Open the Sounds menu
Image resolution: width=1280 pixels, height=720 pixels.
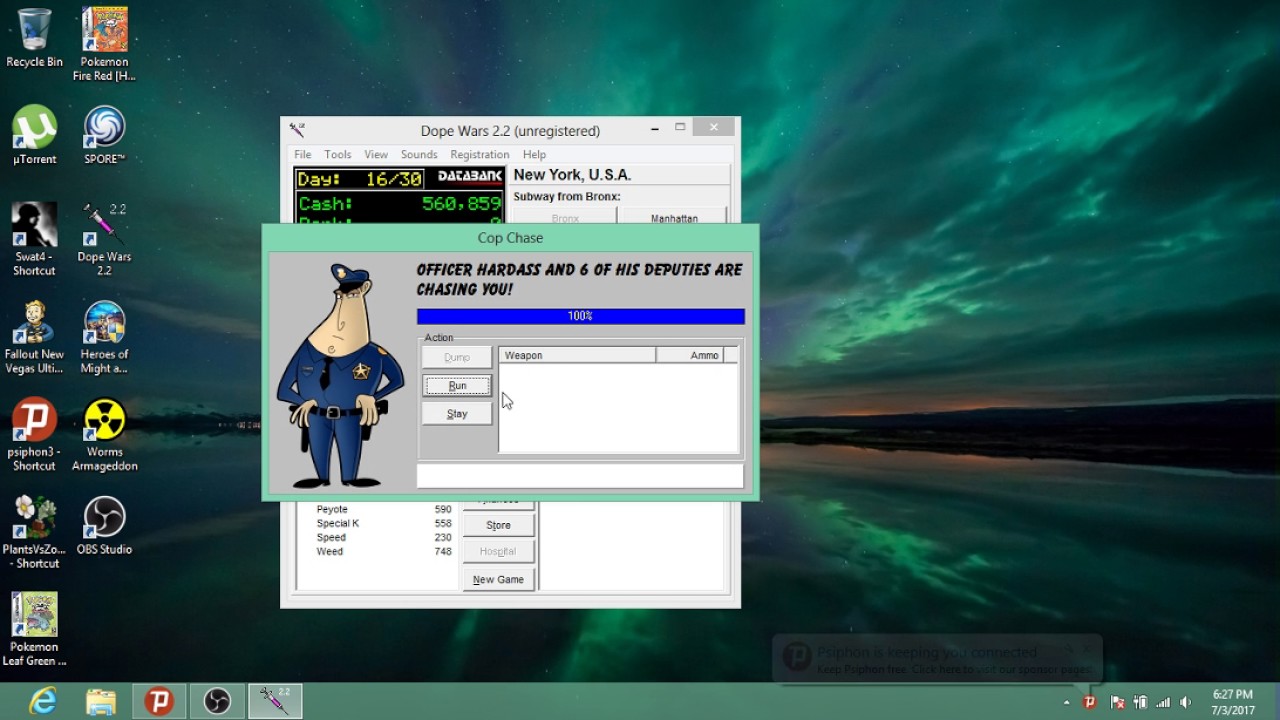[x=419, y=155]
